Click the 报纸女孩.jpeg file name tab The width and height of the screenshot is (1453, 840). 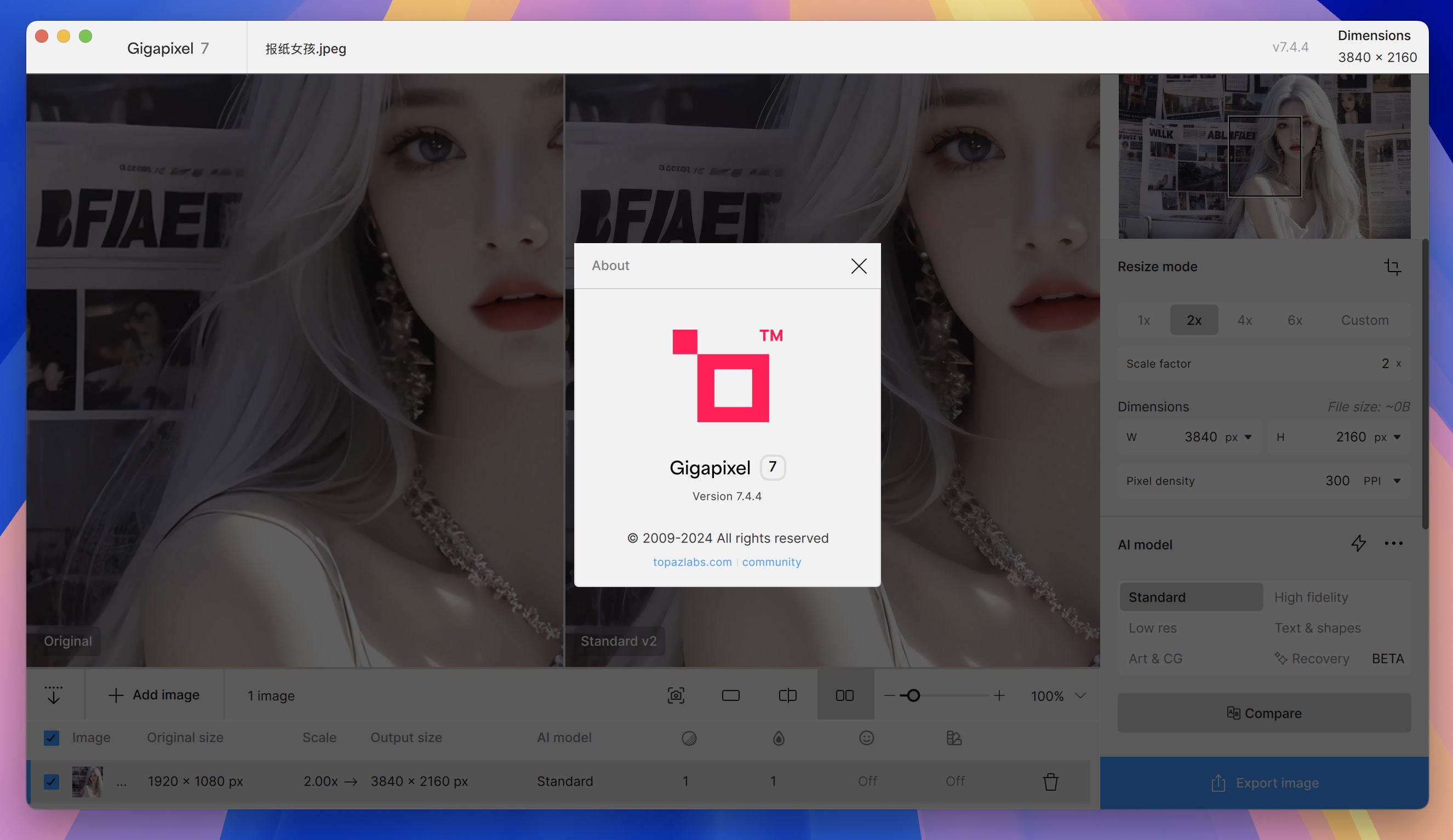[x=306, y=48]
